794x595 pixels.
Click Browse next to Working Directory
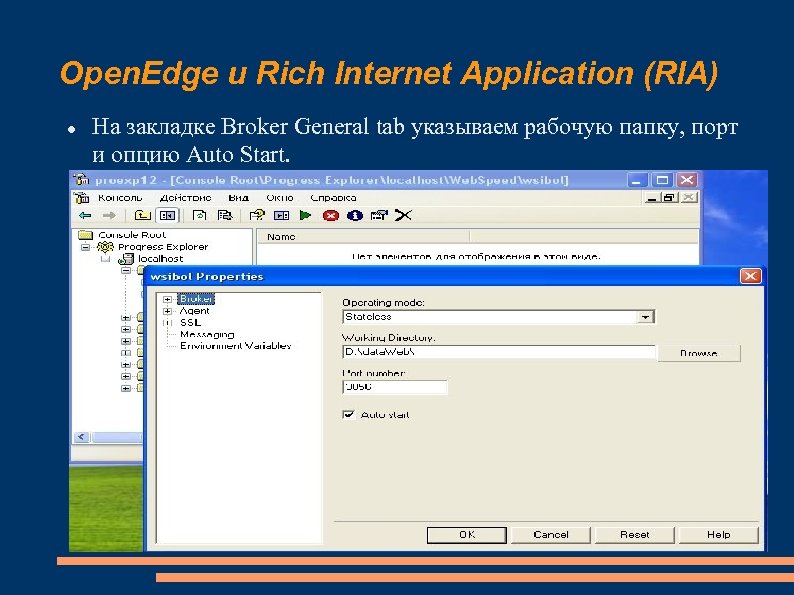tap(699, 353)
